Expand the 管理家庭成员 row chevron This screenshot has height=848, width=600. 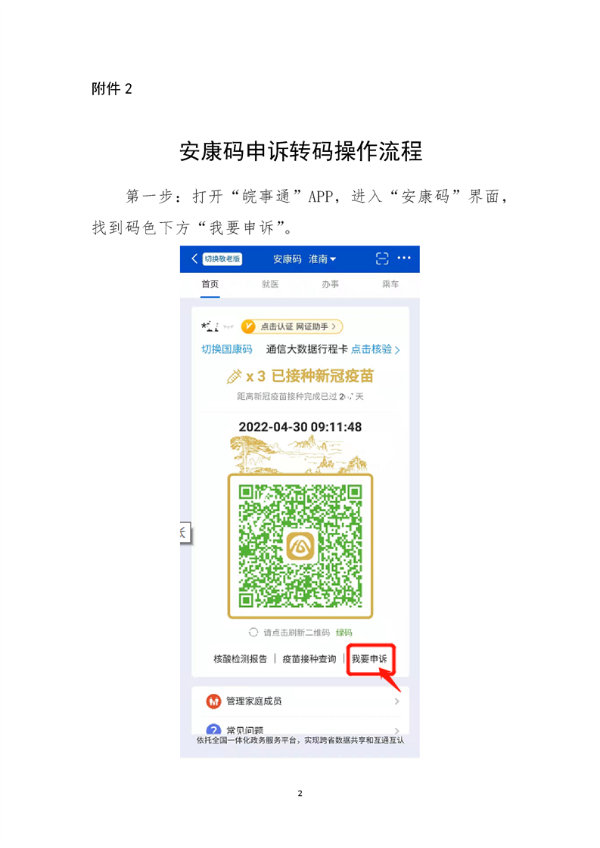click(397, 701)
